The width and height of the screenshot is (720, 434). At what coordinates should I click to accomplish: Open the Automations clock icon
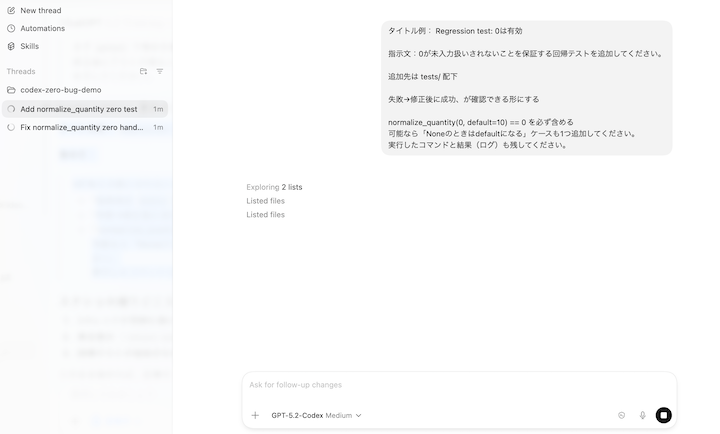tap(11, 28)
